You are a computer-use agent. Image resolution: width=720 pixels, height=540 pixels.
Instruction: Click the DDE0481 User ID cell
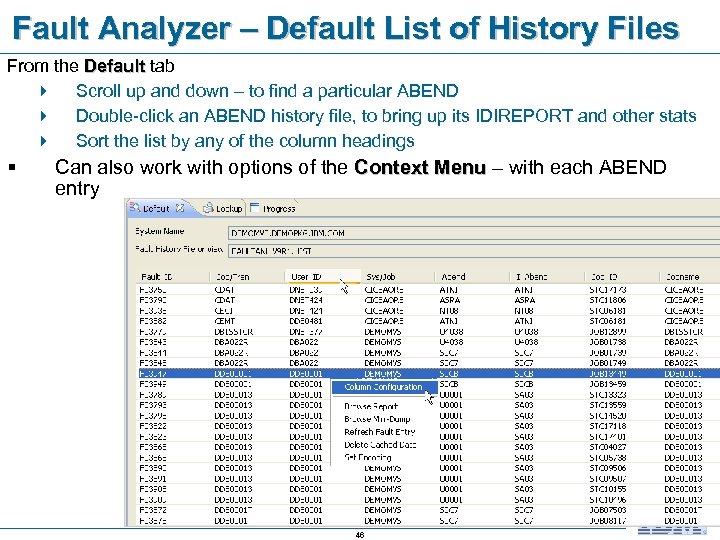click(x=306, y=321)
